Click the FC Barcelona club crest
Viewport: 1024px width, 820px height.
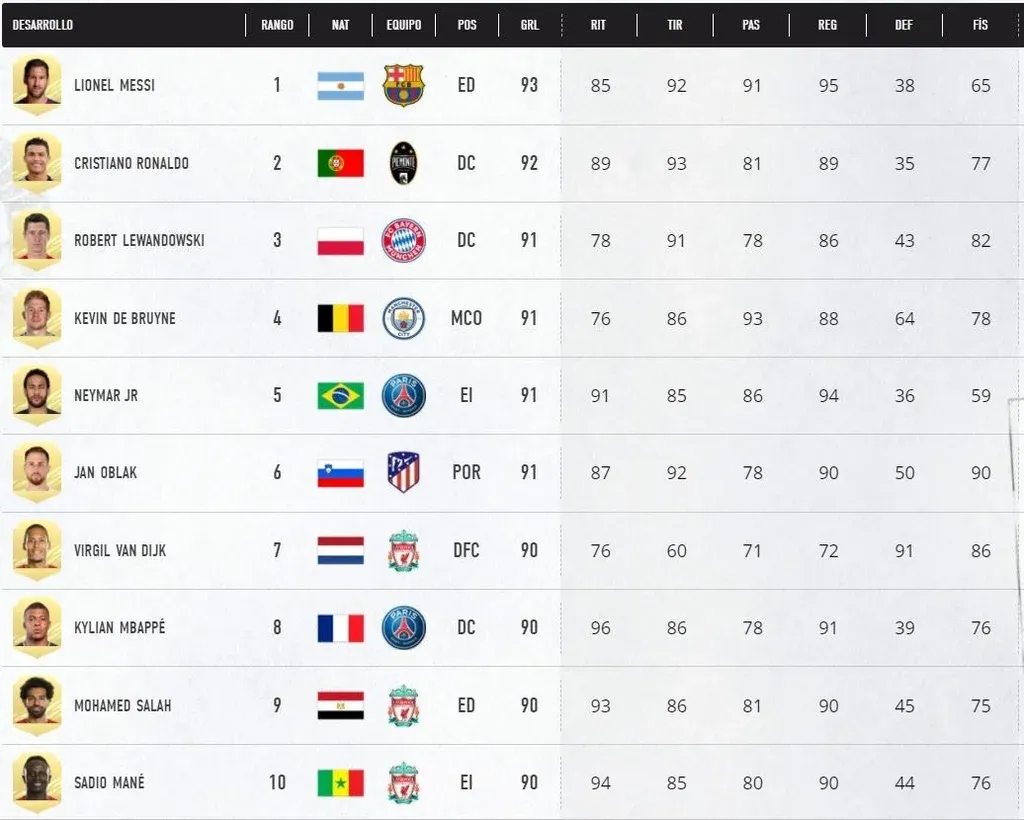coord(404,86)
